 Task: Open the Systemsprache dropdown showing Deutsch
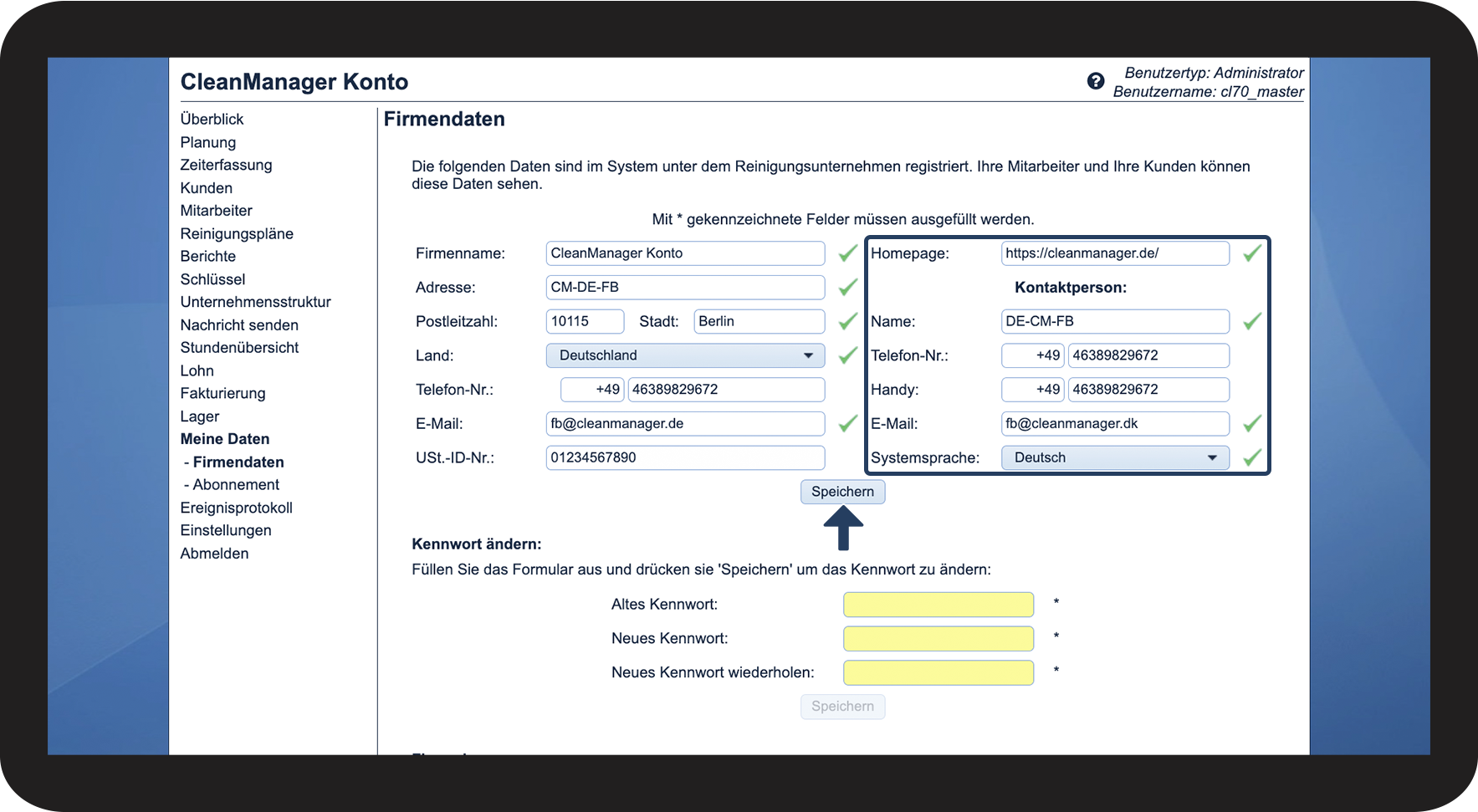[1115, 457]
